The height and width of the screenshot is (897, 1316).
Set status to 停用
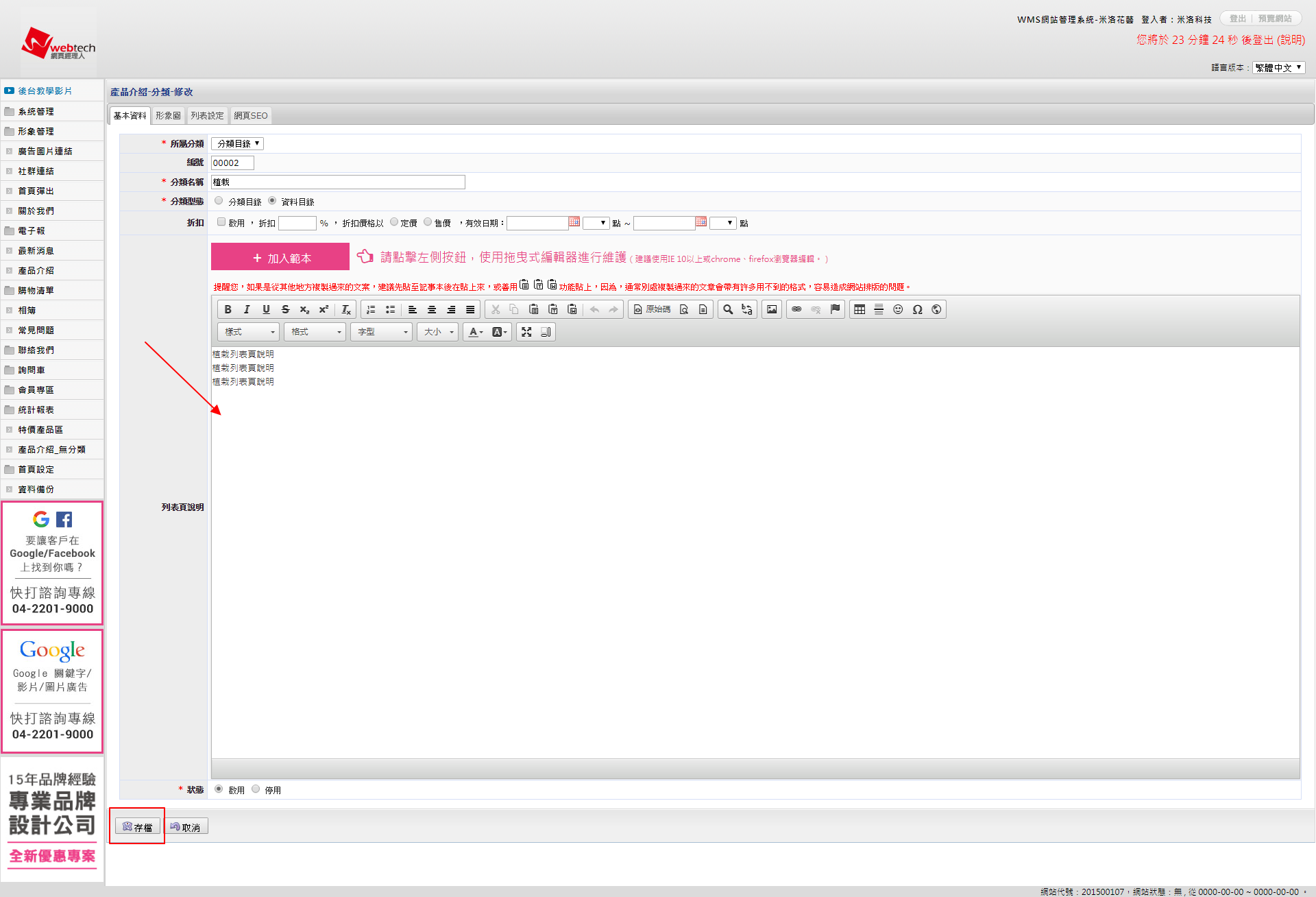[x=256, y=789]
